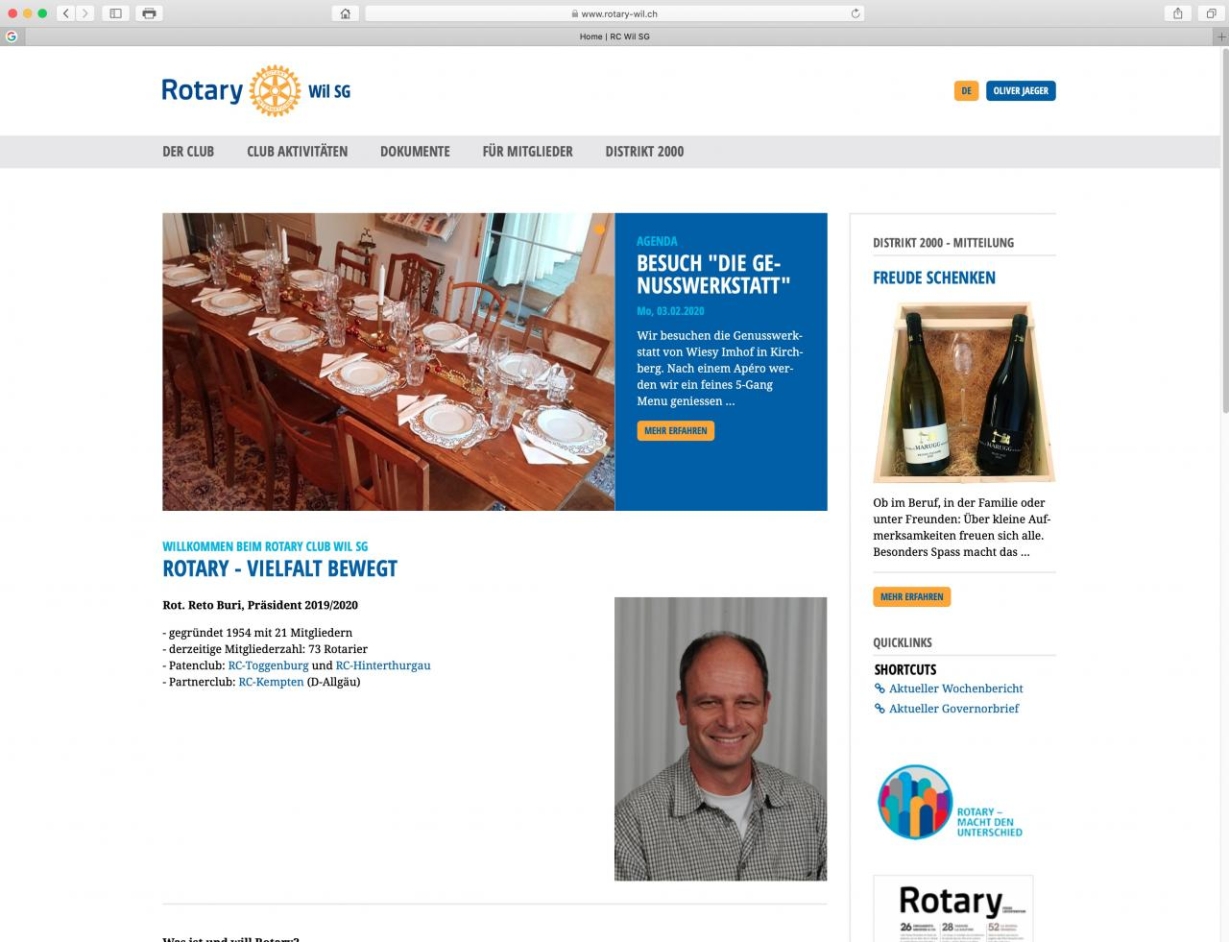Image resolution: width=1229 pixels, height=942 pixels.
Task: Open the DE language selector
Action: point(966,91)
